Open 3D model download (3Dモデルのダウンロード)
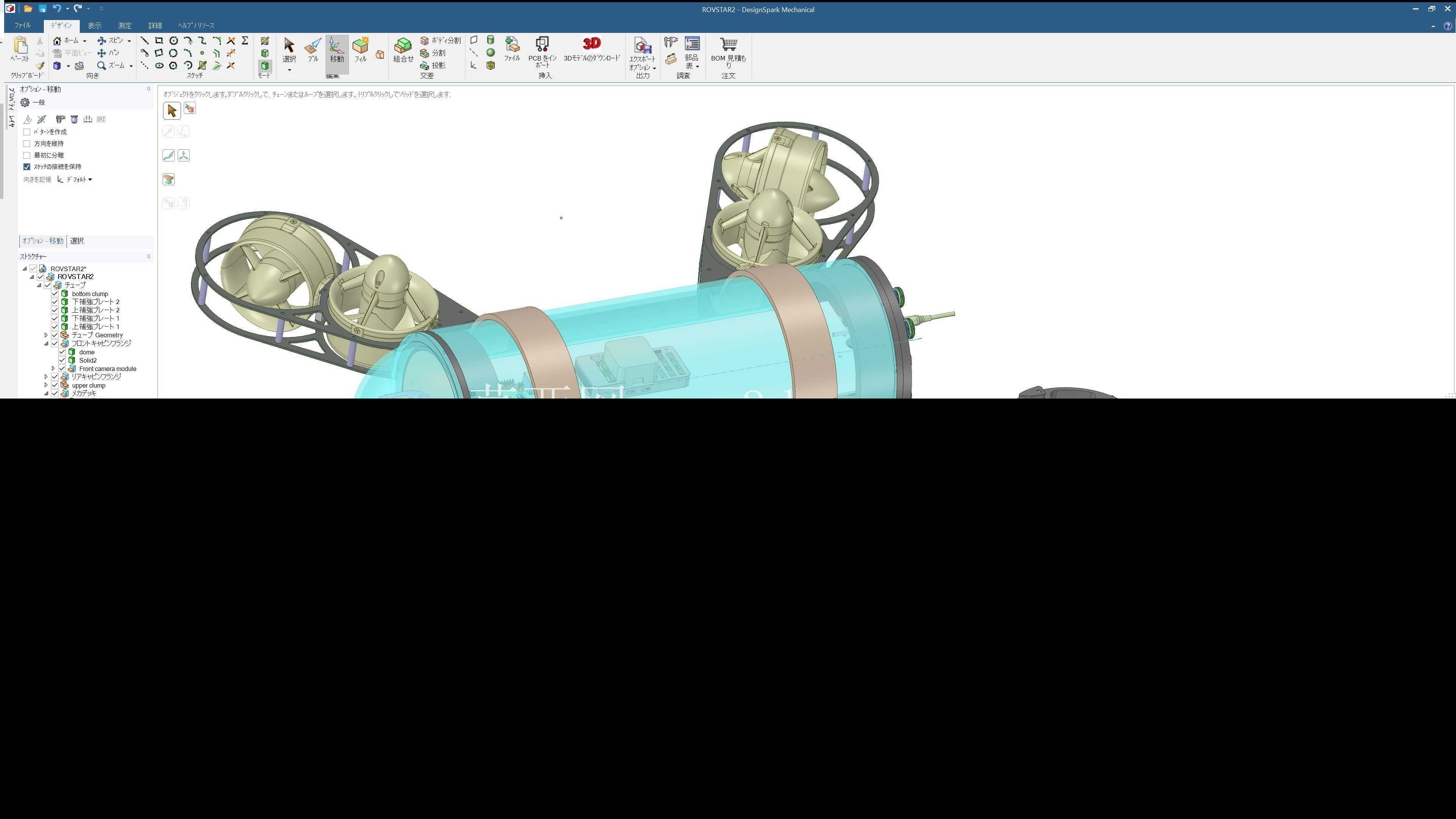1456x819 pixels. pos(592,49)
